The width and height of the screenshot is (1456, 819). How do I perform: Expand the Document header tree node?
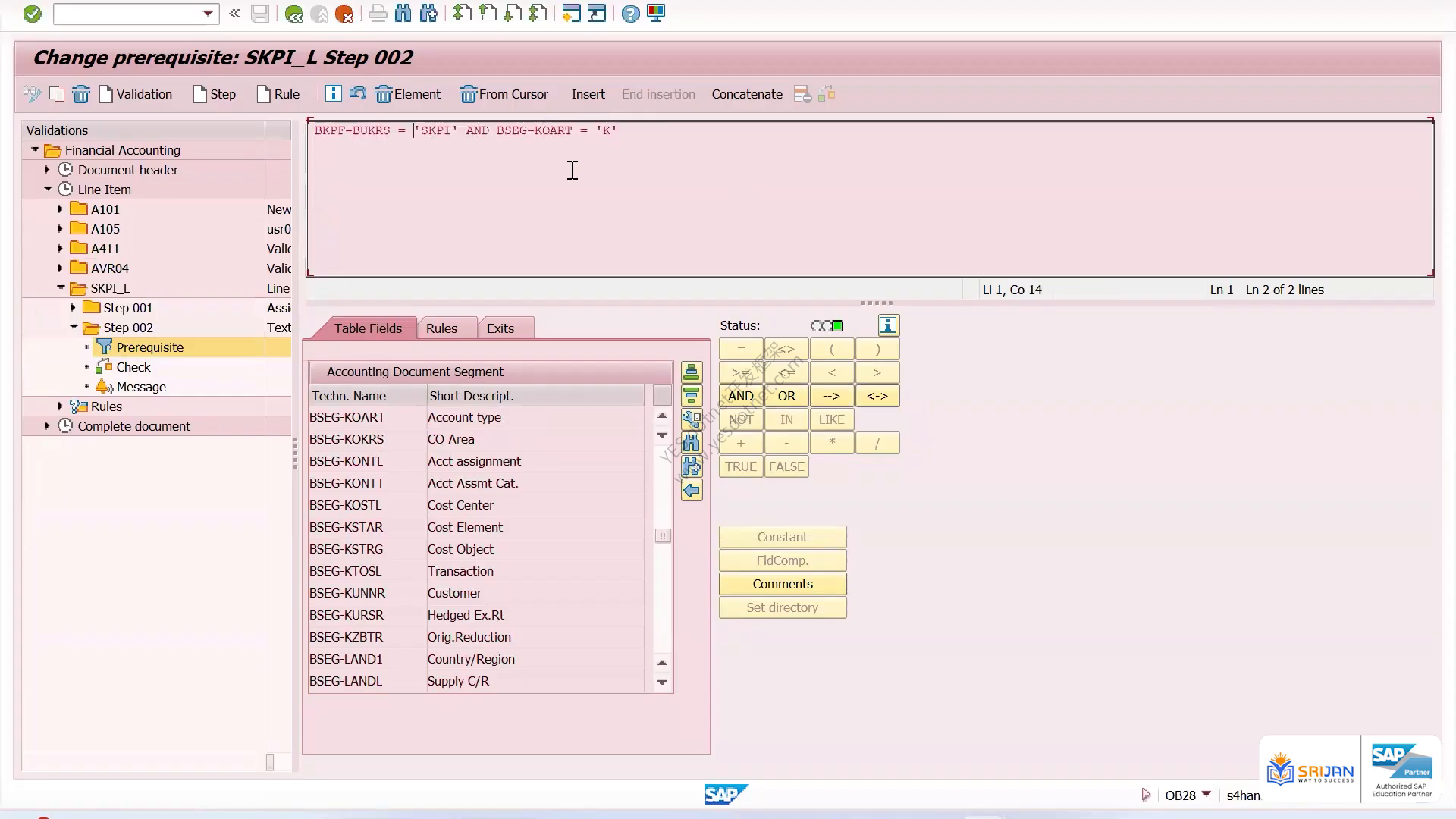pos(47,170)
